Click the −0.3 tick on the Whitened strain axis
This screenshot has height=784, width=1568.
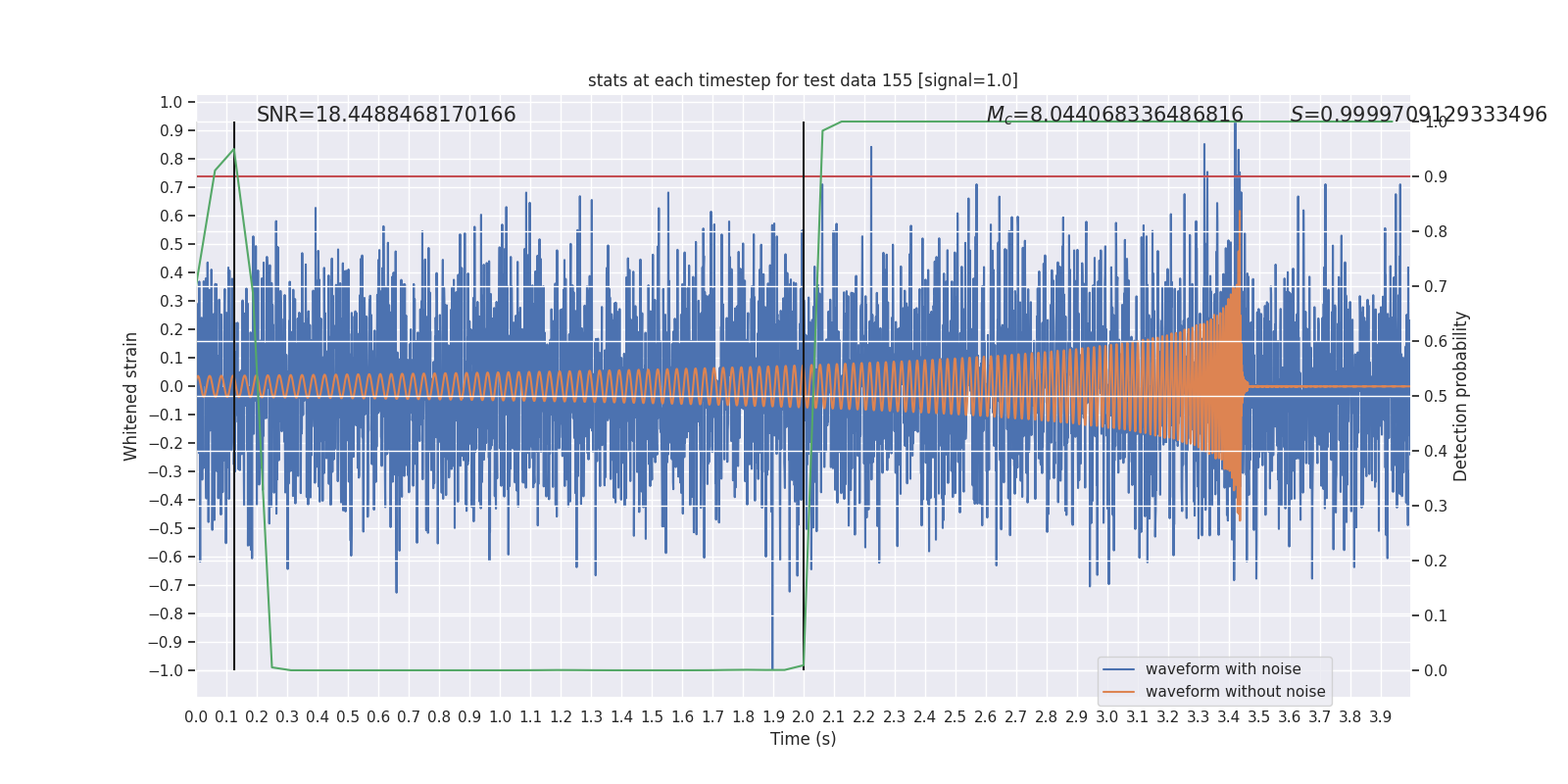coord(166,471)
